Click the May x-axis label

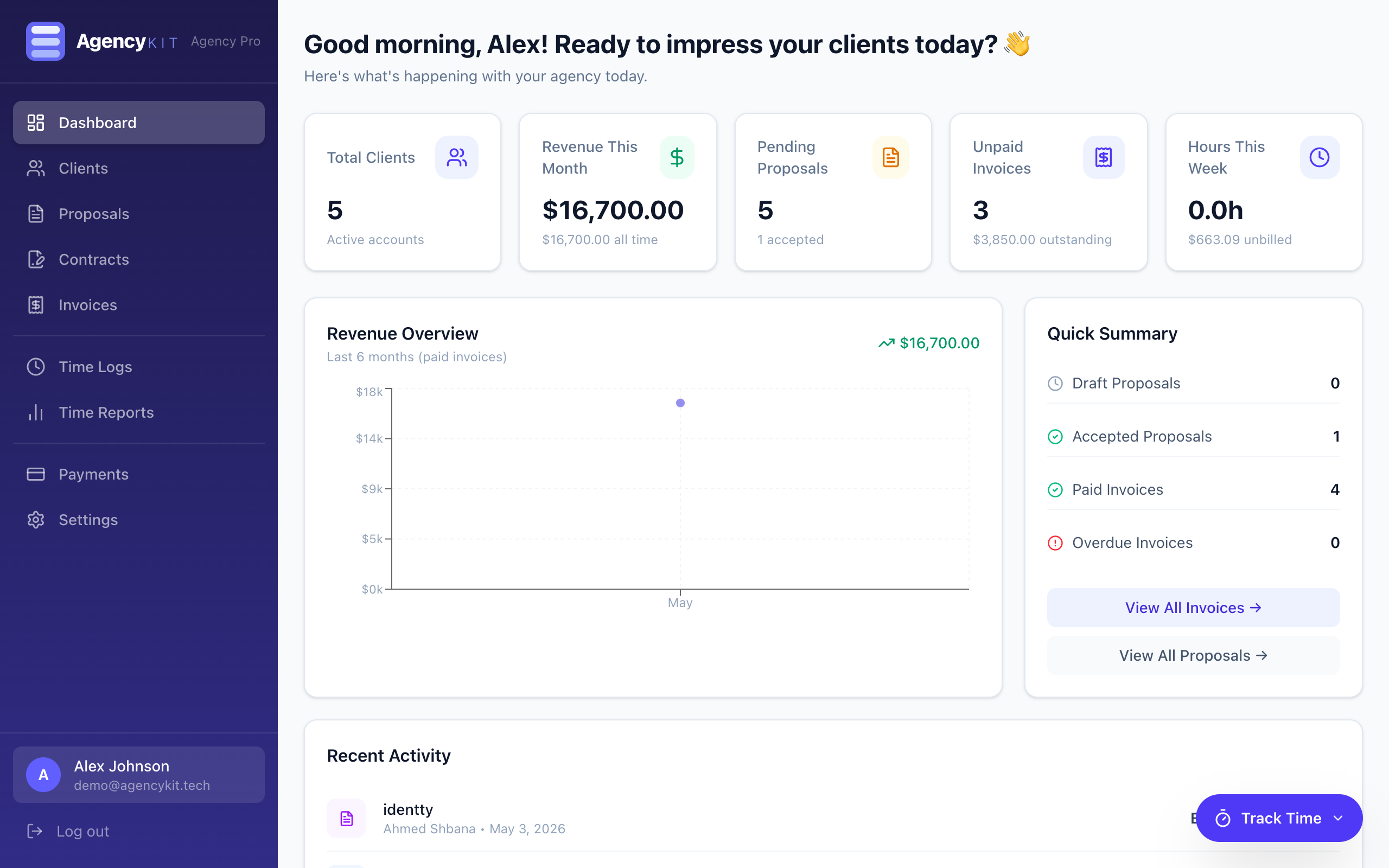click(x=680, y=603)
